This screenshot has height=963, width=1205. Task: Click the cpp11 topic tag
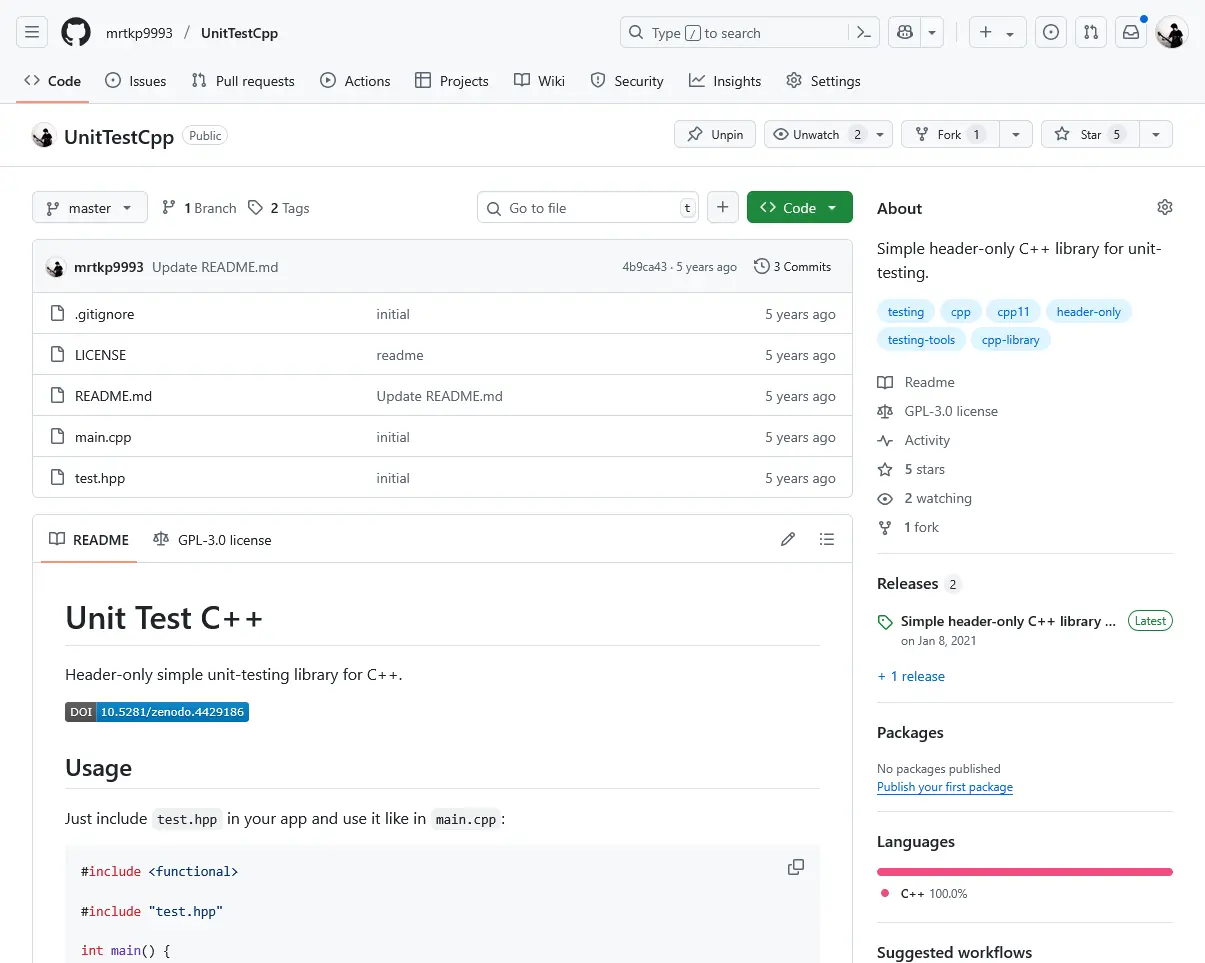(x=1013, y=312)
